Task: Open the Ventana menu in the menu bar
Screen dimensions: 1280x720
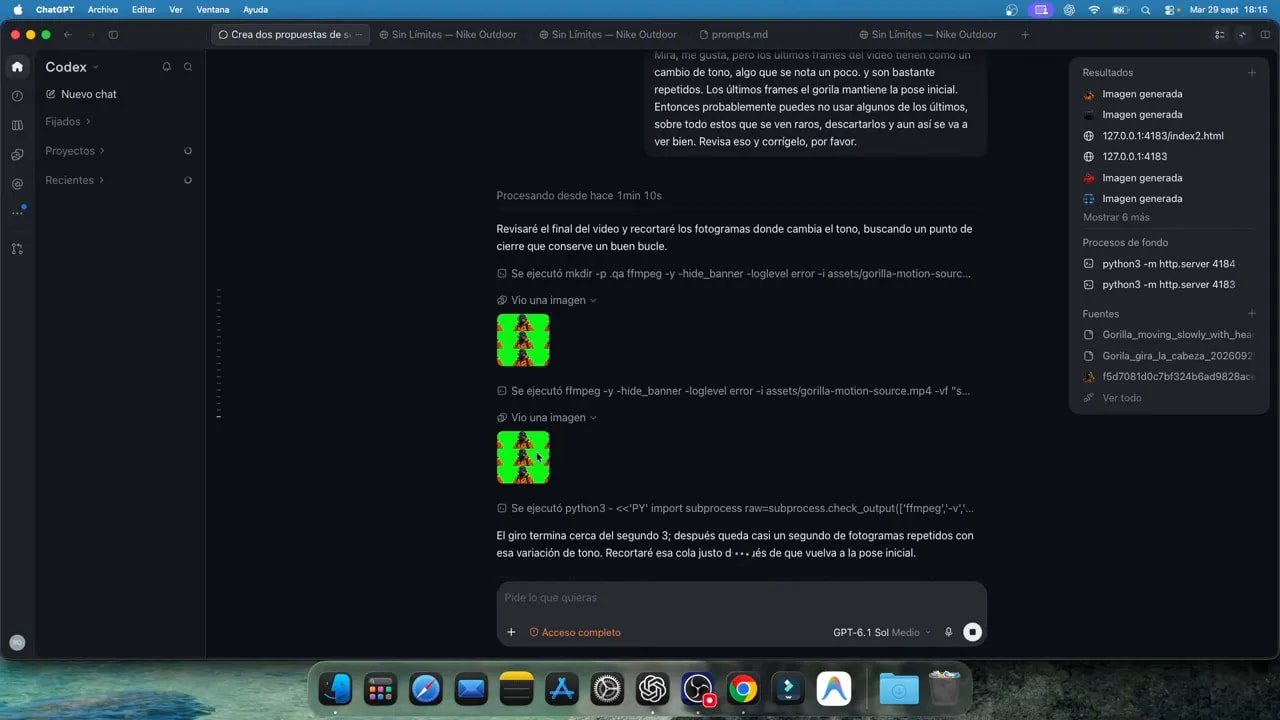Action: (212, 9)
